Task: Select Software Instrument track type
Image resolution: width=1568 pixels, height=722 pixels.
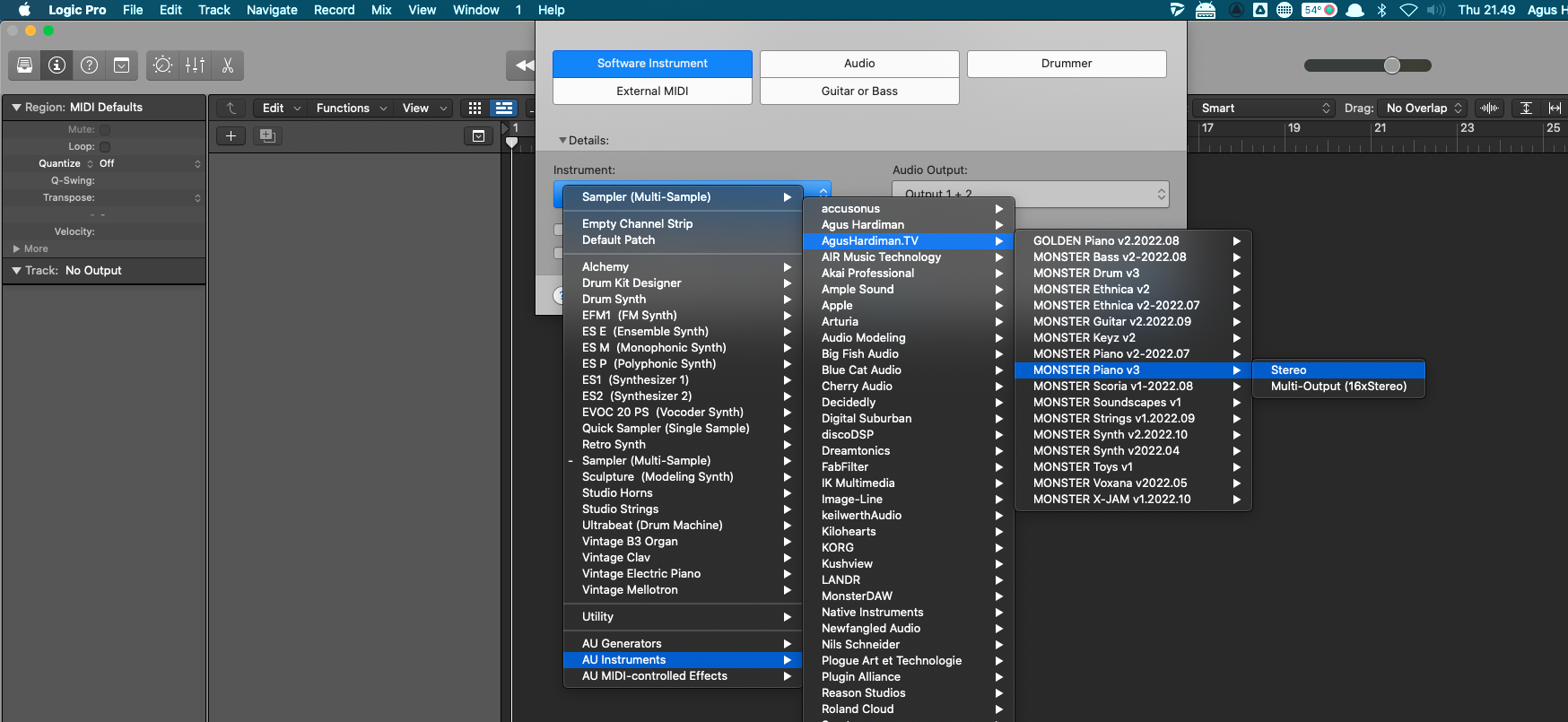Action: pos(652,64)
